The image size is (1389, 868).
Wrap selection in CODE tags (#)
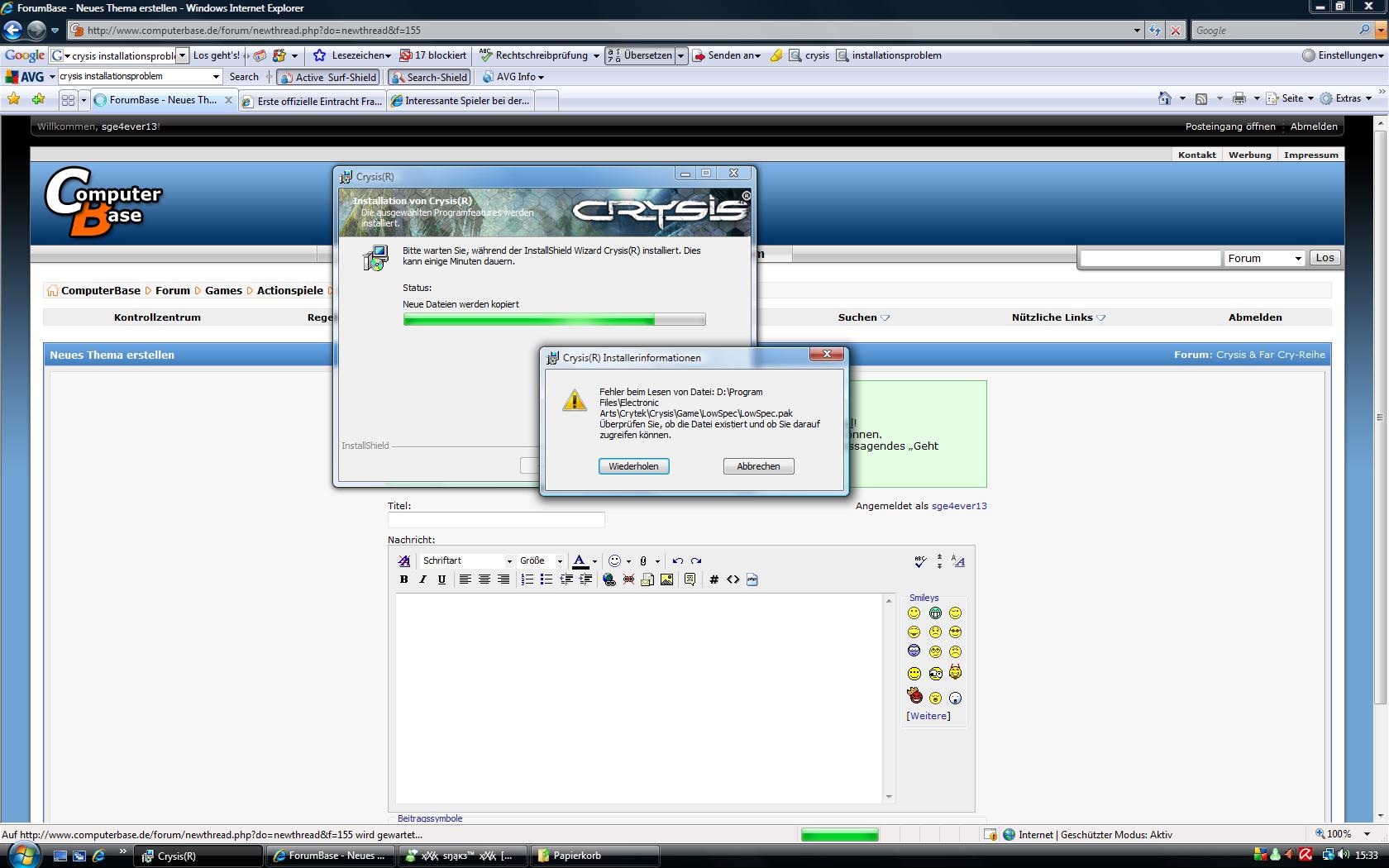(x=714, y=579)
